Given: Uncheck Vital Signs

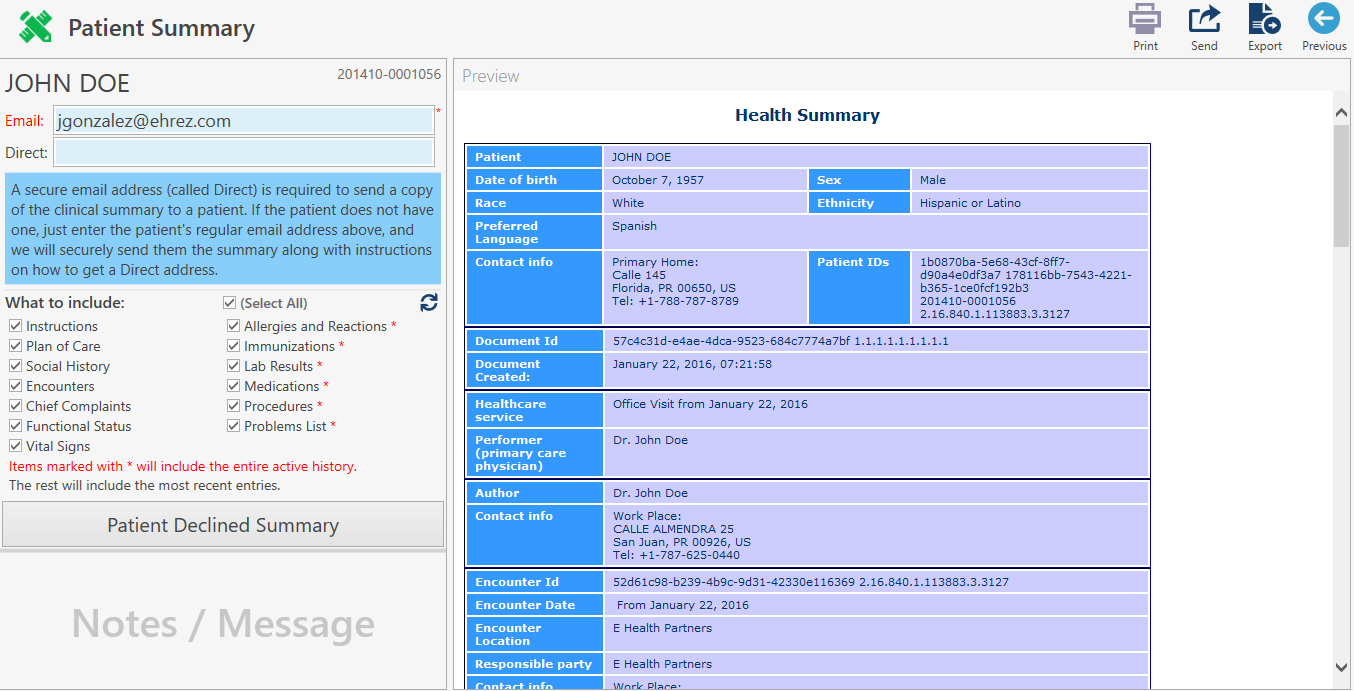Looking at the screenshot, I should coord(16,446).
